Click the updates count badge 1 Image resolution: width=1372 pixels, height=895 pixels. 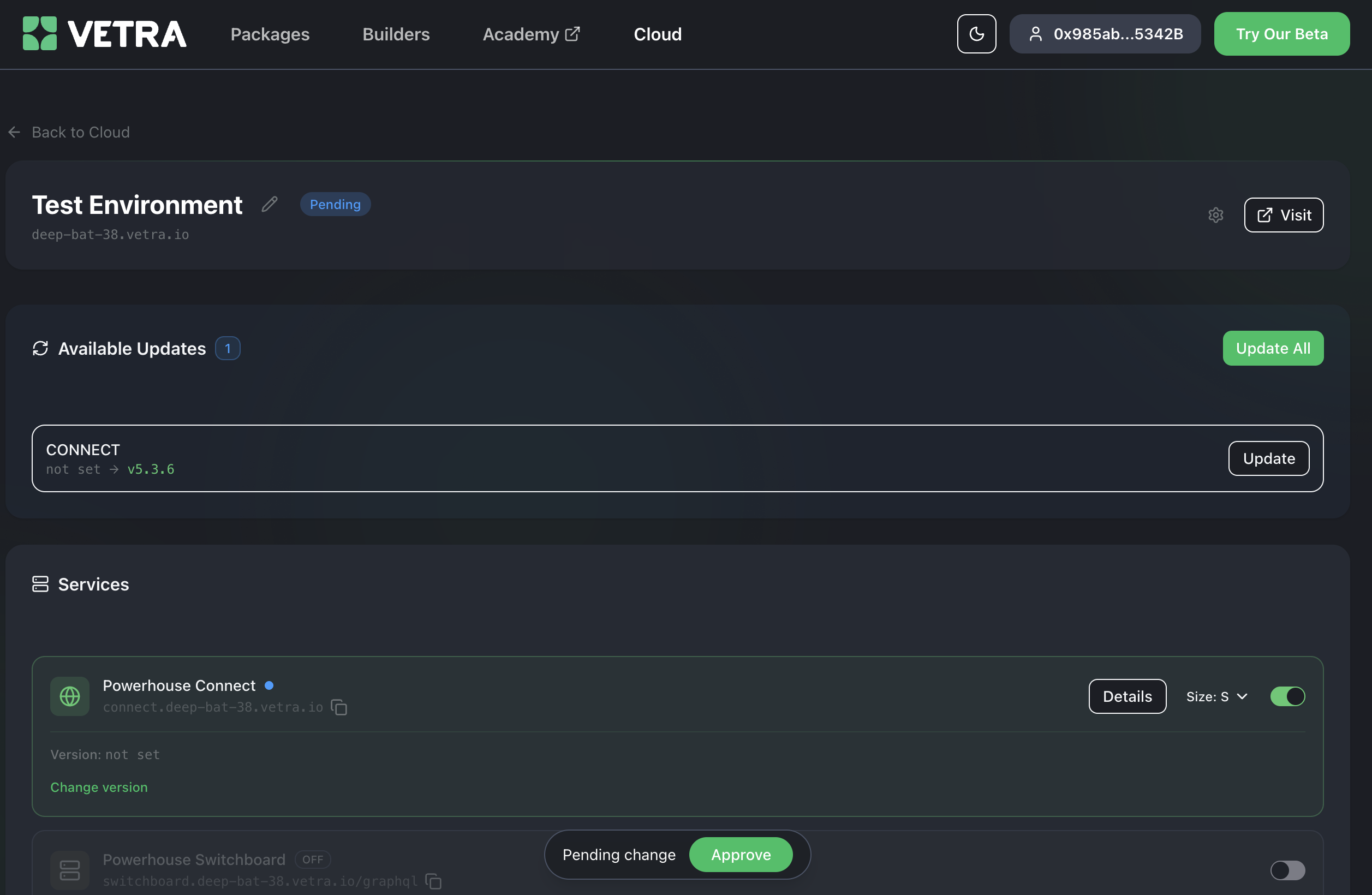pos(228,348)
